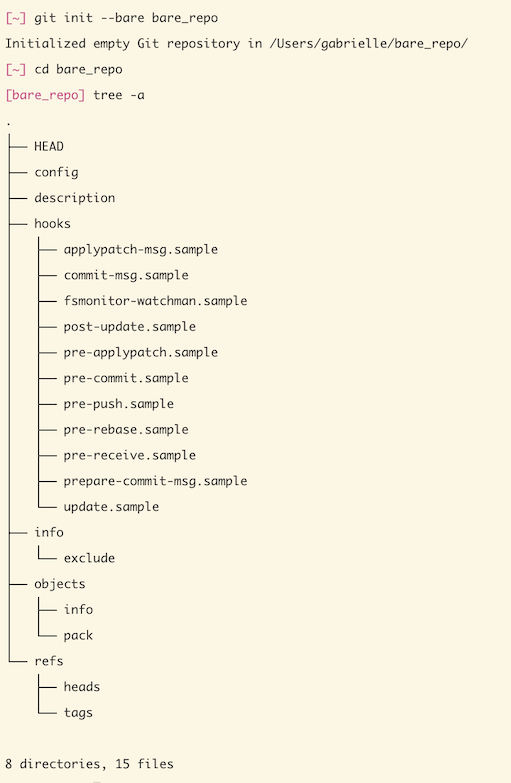Select pre-push.sample hook file
This screenshot has height=783, width=511.
(119, 404)
